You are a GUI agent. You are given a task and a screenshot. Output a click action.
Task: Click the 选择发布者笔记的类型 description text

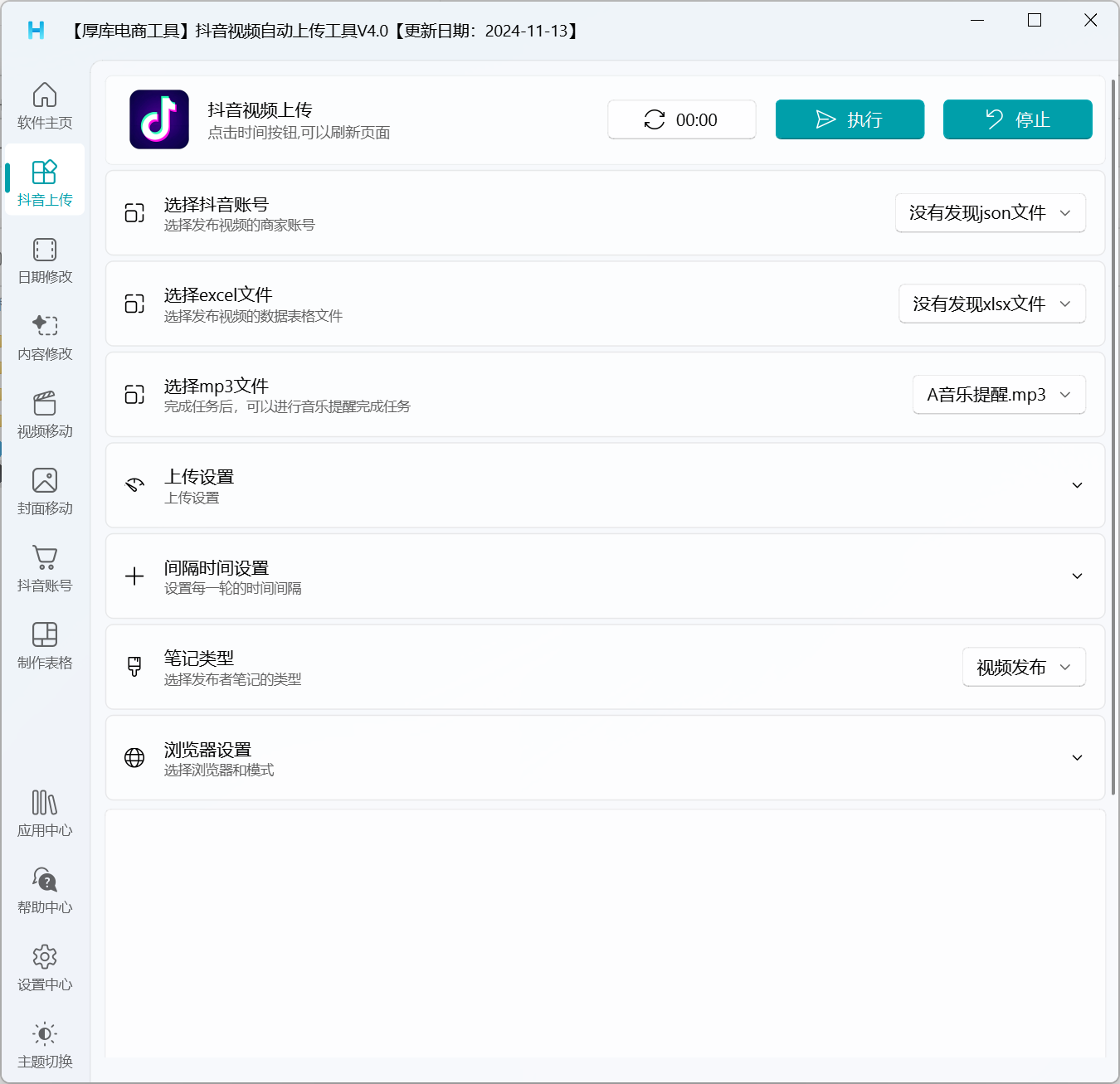[x=233, y=679]
